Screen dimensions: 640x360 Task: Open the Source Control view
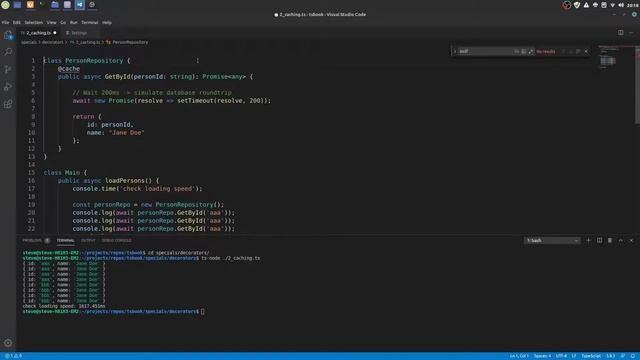tap(8, 69)
